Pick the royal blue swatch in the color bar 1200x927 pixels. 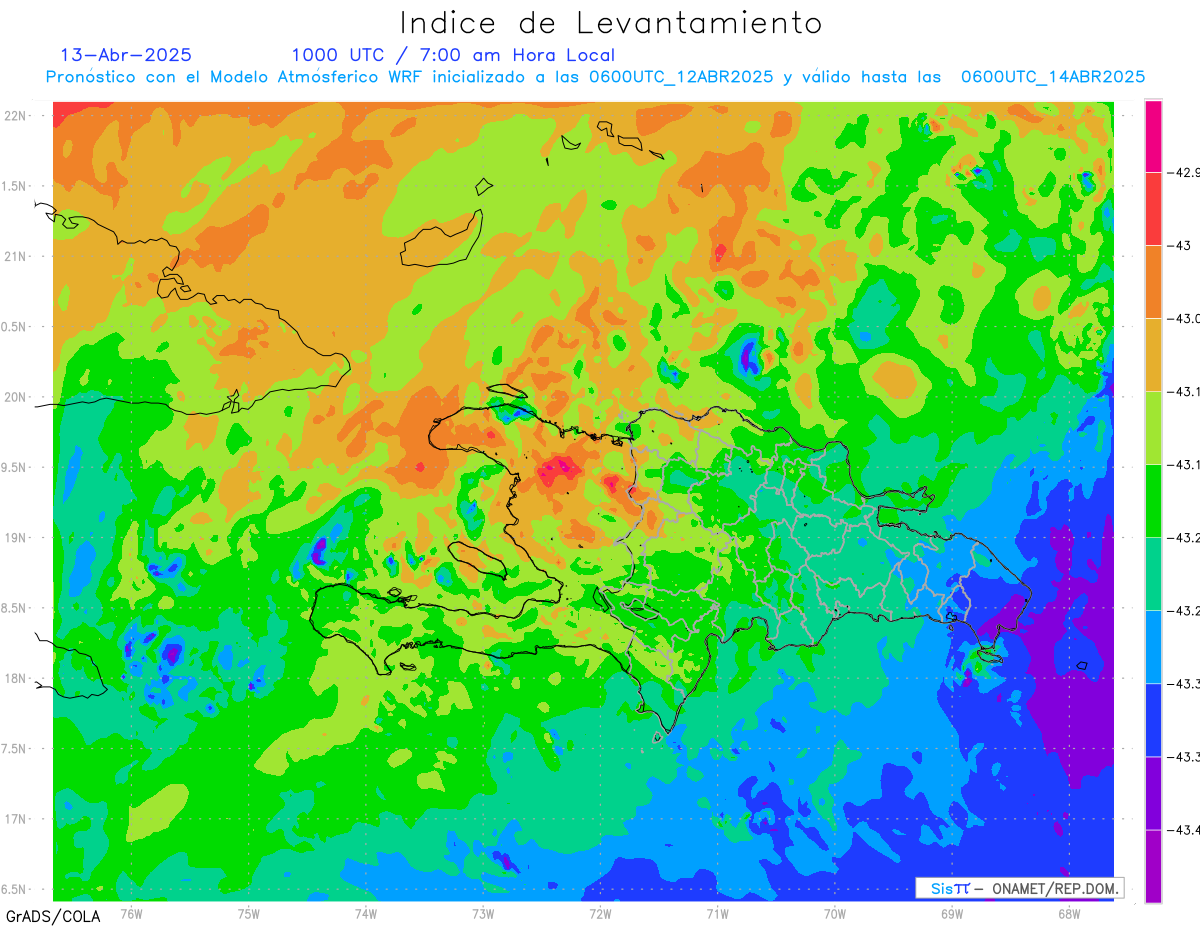coord(1154,719)
